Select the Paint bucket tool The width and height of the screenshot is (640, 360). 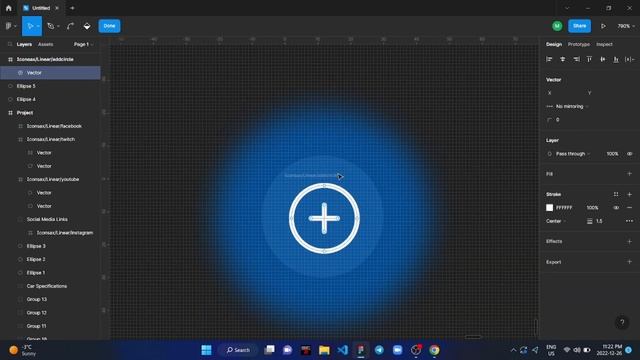pos(87,26)
